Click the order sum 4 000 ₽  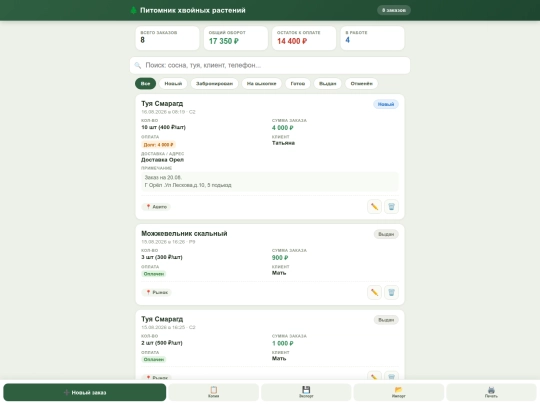pos(282,128)
